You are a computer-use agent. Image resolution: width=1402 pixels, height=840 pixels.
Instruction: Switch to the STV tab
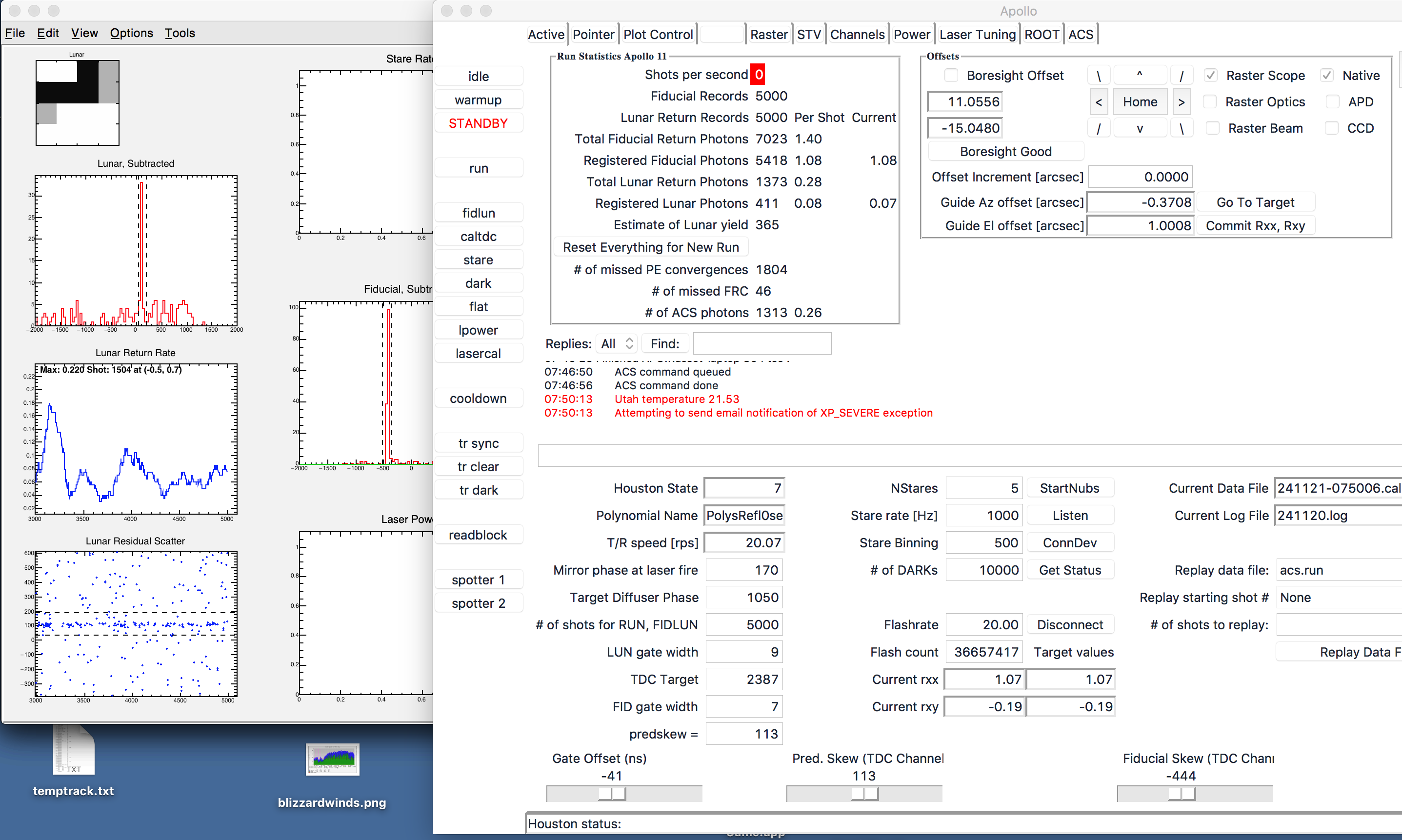point(809,35)
